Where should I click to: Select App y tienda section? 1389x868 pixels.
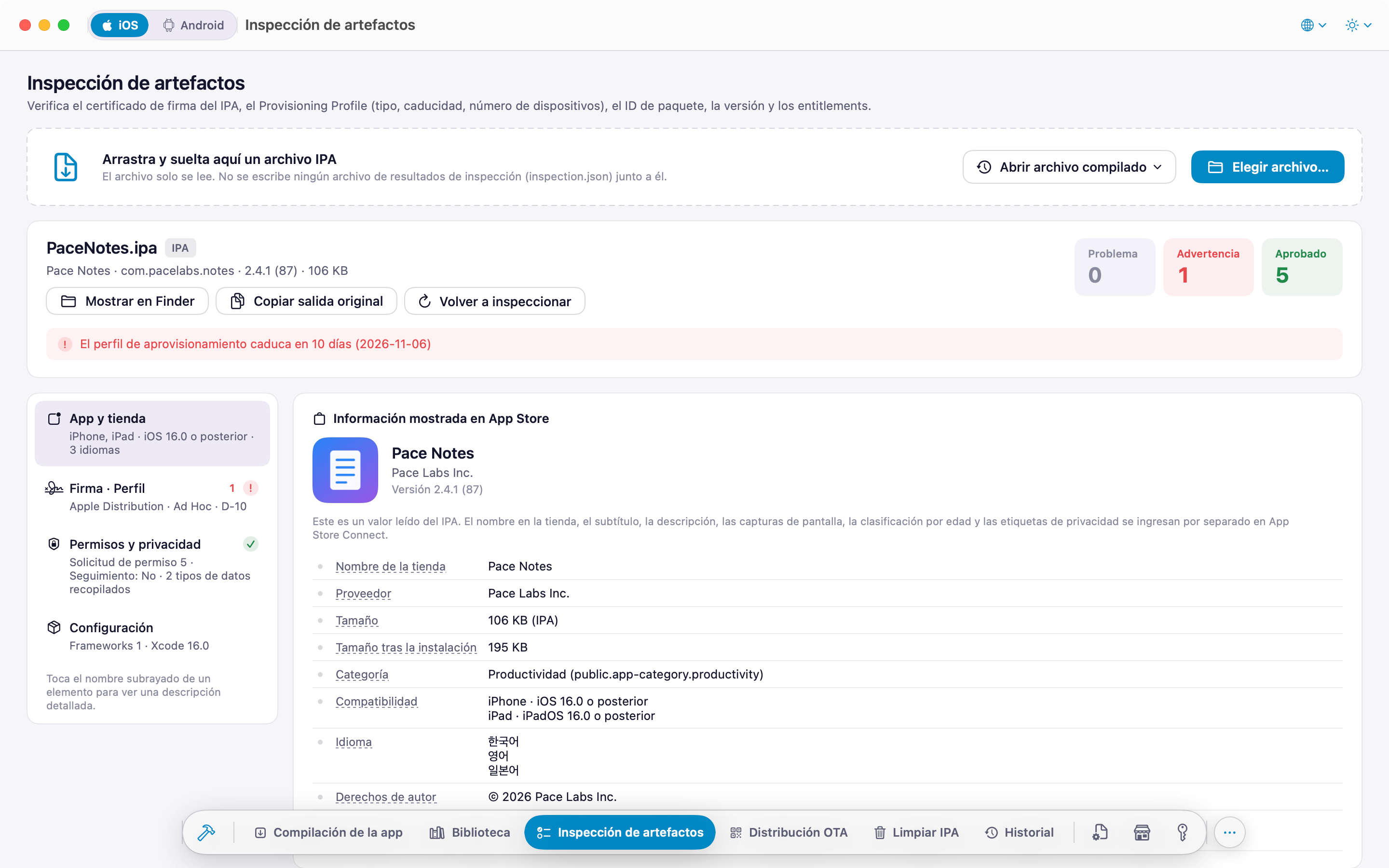[x=152, y=434]
